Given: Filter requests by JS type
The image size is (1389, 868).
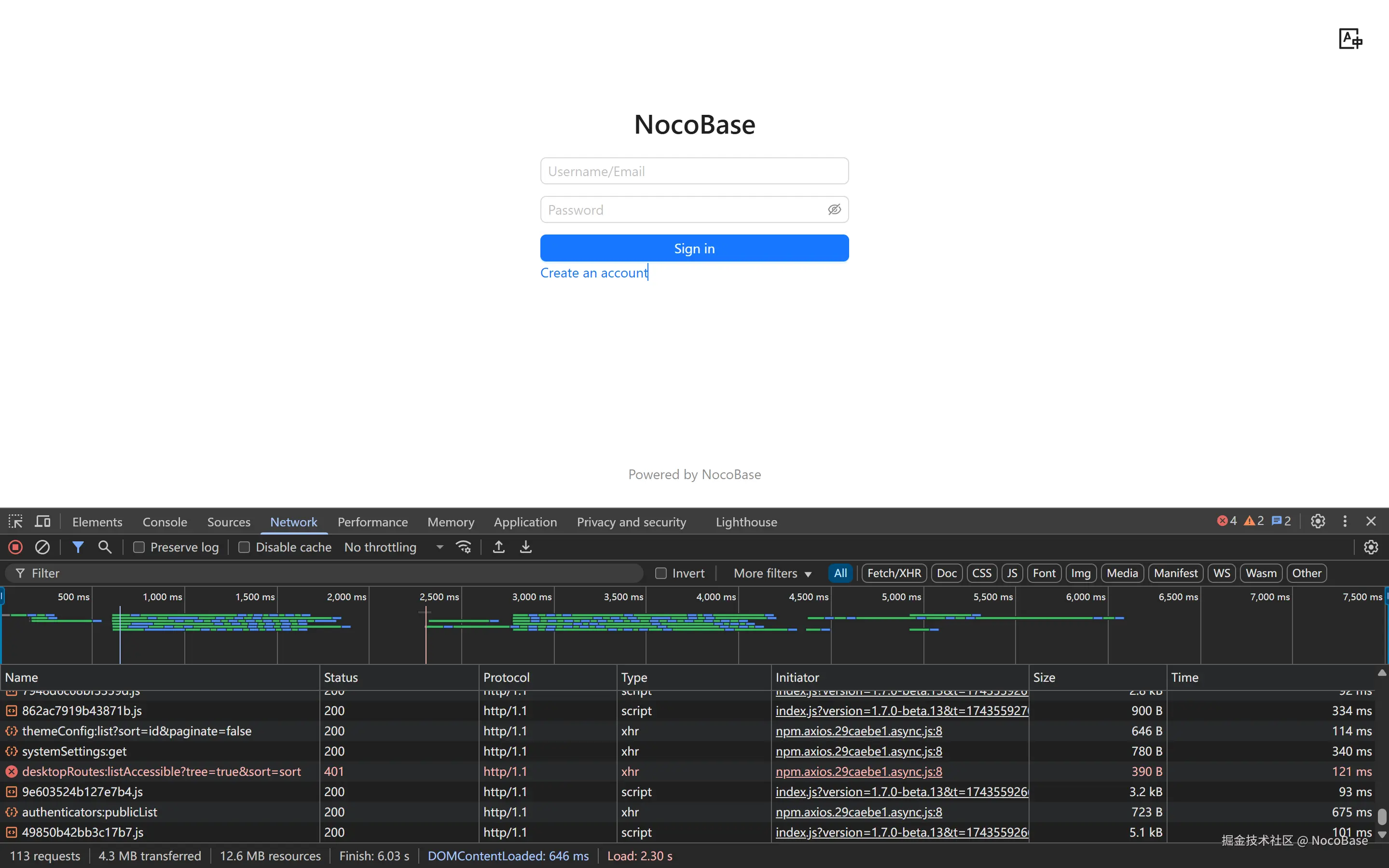Looking at the screenshot, I should pyautogui.click(x=1012, y=573).
